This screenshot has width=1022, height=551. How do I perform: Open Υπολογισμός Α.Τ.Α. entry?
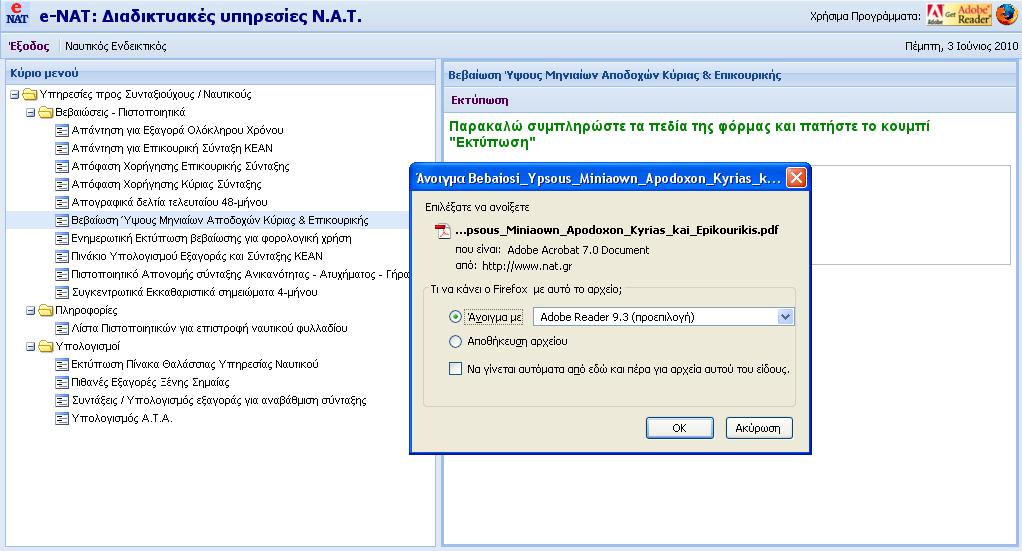point(122,419)
